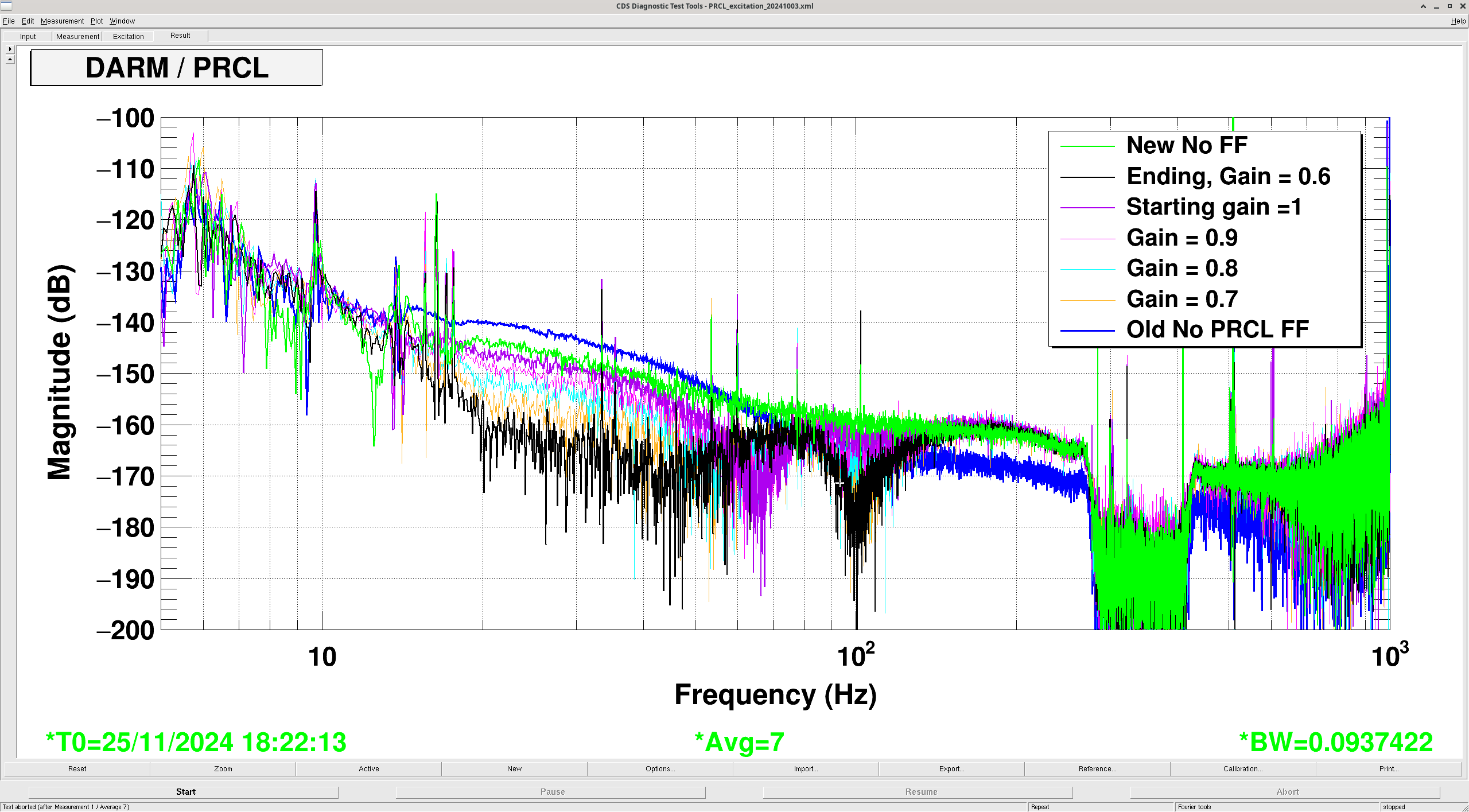Click the Reset button
This screenshot has width=1469, height=812.
77,769
